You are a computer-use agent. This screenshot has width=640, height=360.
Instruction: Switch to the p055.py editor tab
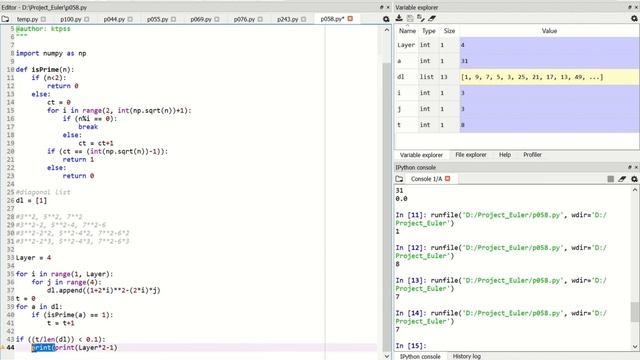pos(158,19)
